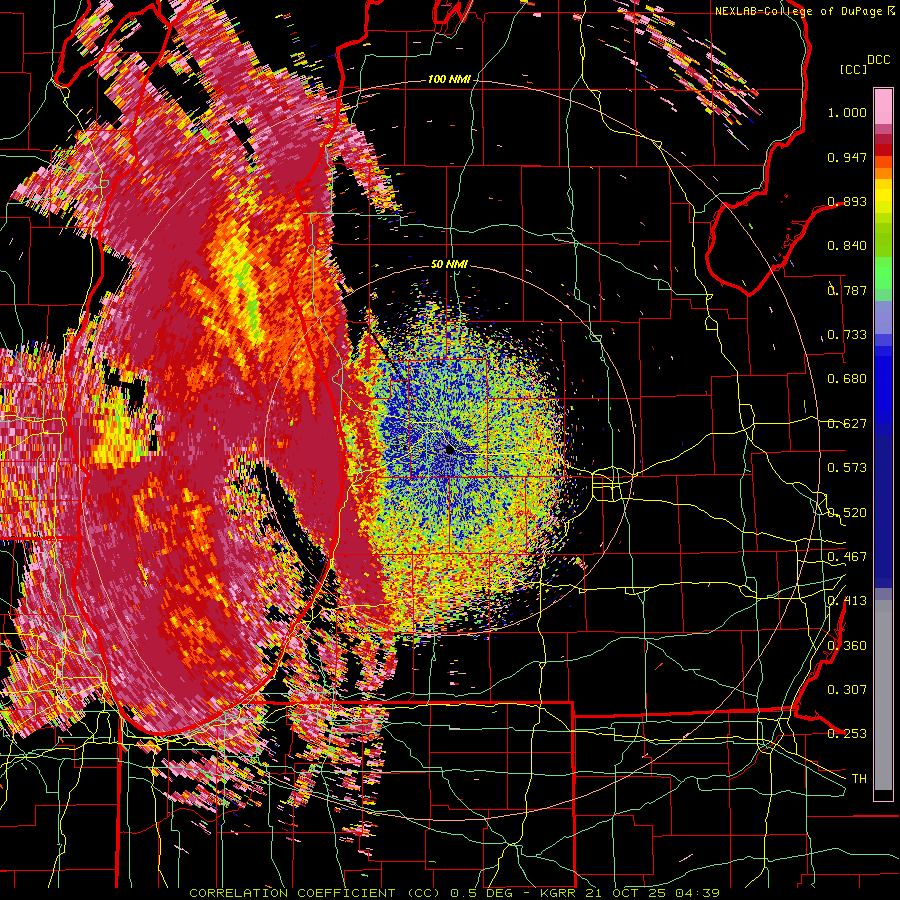
Task: Click the [CC] unit label above the scale
Action: point(854,69)
